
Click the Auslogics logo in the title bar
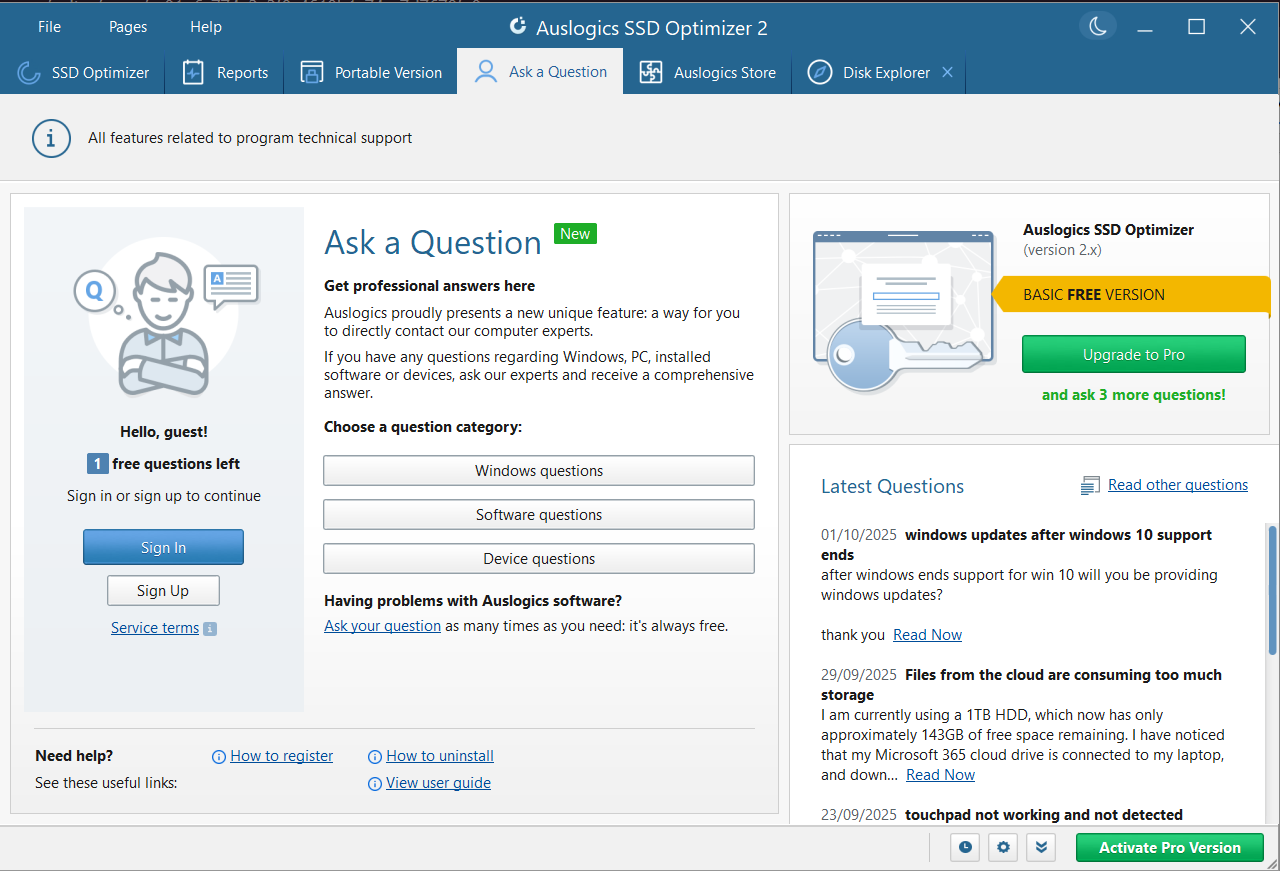pyautogui.click(x=517, y=27)
